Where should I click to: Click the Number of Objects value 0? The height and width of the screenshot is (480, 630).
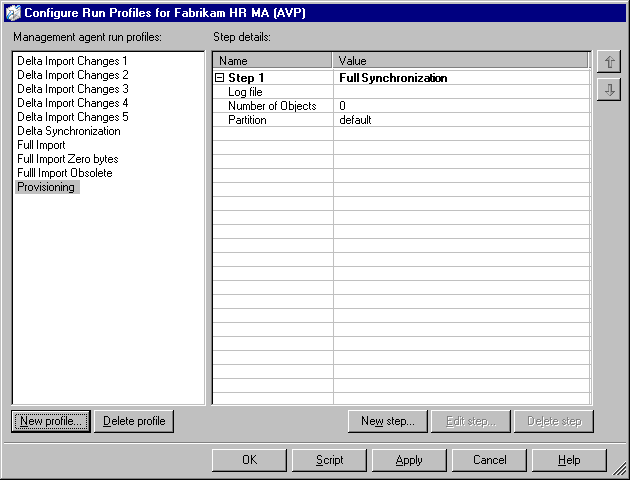point(342,106)
